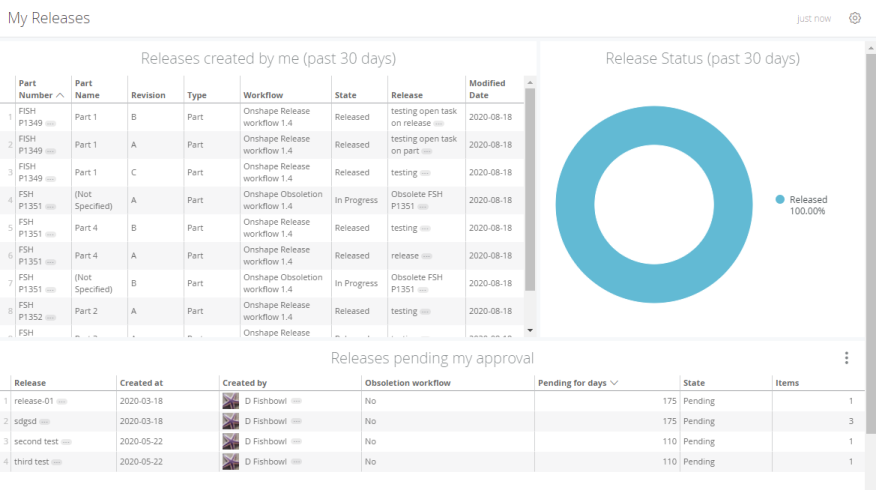Viewport: 876px width, 490px height.
Task: Click D Fishbowl avatar in release-01 row
Action: tap(231, 401)
